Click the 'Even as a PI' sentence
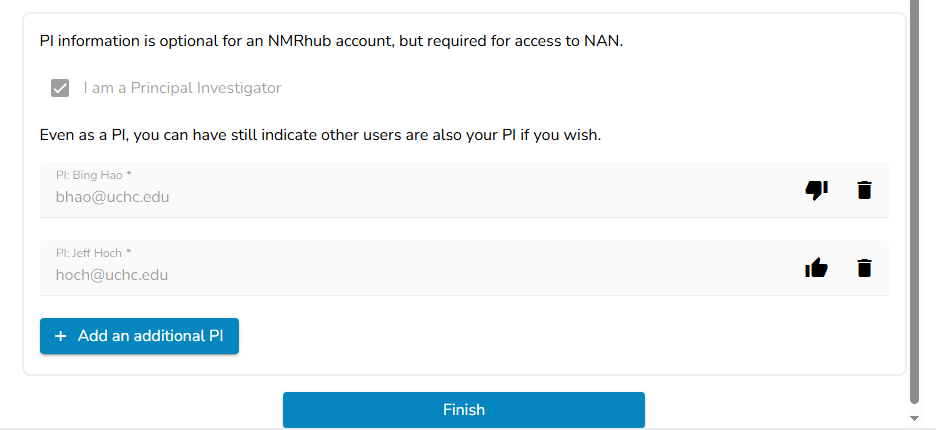The width and height of the screenshot is (936, 430). tap(320, 135)
